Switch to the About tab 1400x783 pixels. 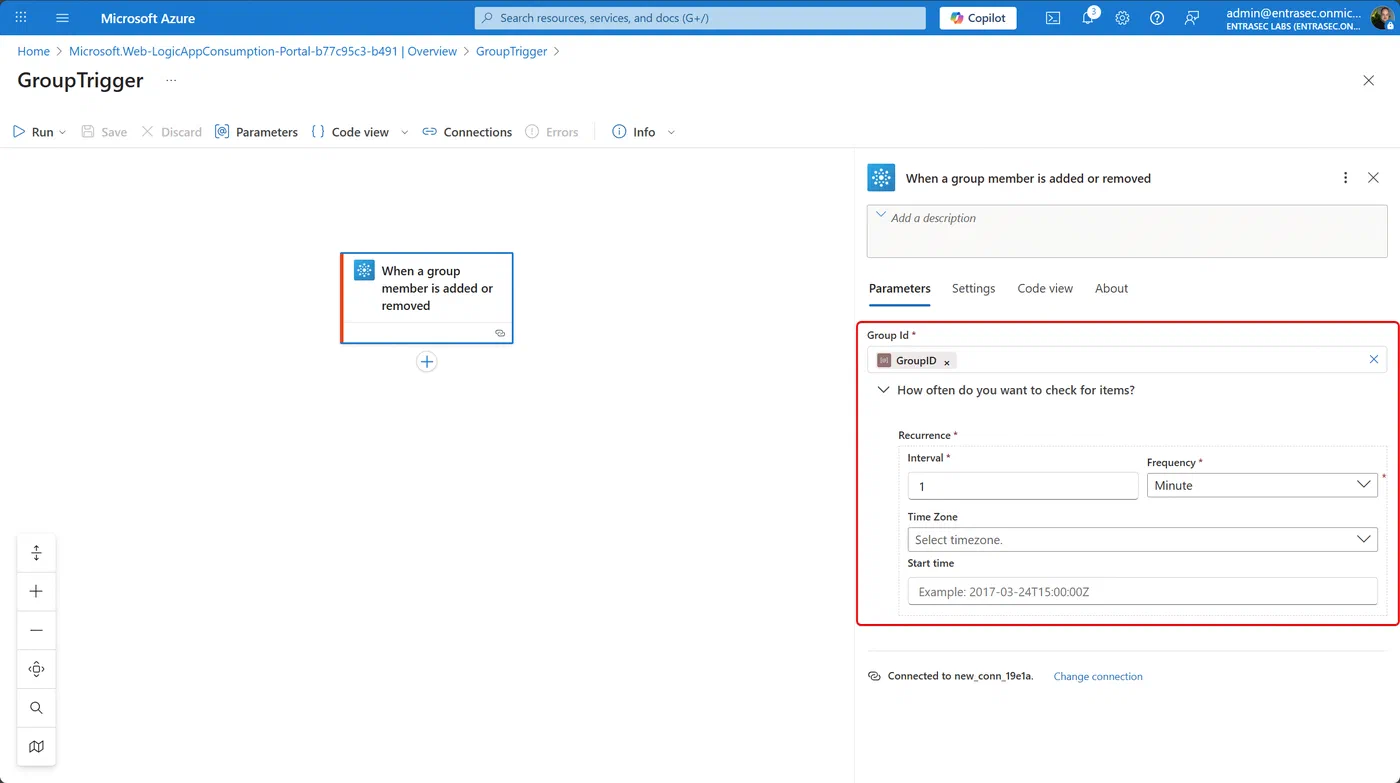click(1111, 288)
